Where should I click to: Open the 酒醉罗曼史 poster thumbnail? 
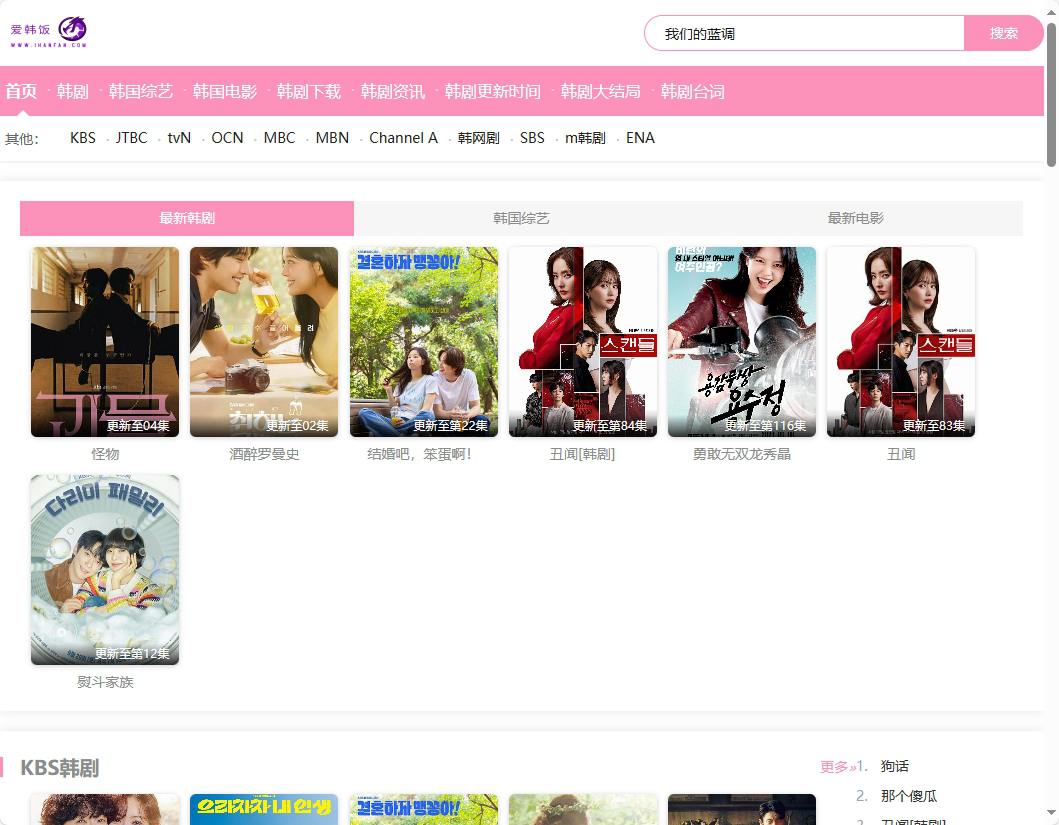pos(264,342)
